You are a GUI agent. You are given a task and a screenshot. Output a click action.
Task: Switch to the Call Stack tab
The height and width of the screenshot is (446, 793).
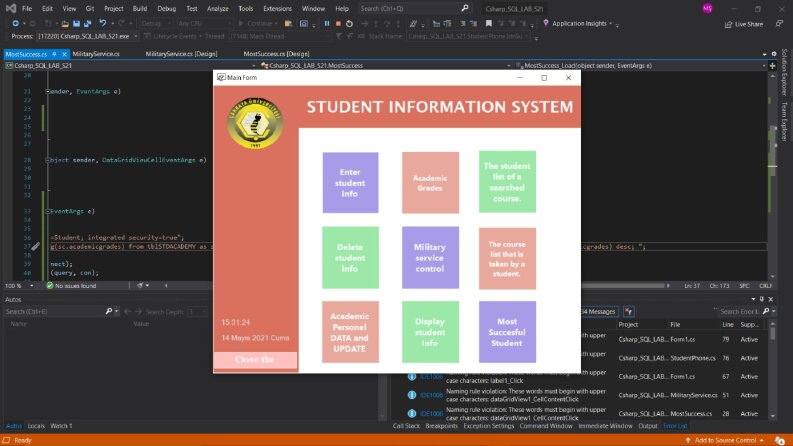406,426
